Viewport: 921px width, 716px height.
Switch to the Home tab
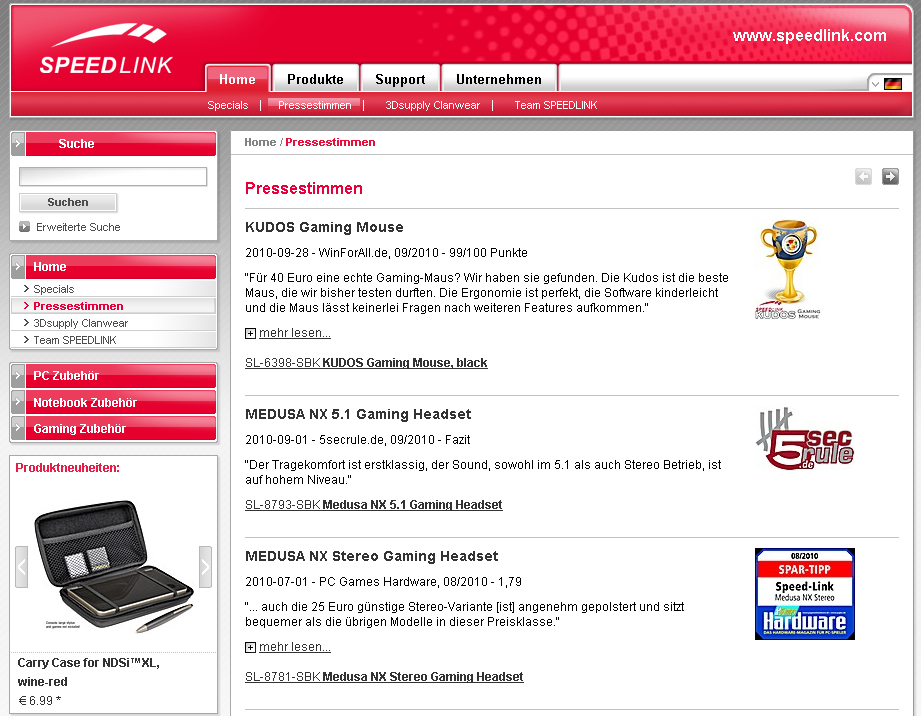coord(237,79)
